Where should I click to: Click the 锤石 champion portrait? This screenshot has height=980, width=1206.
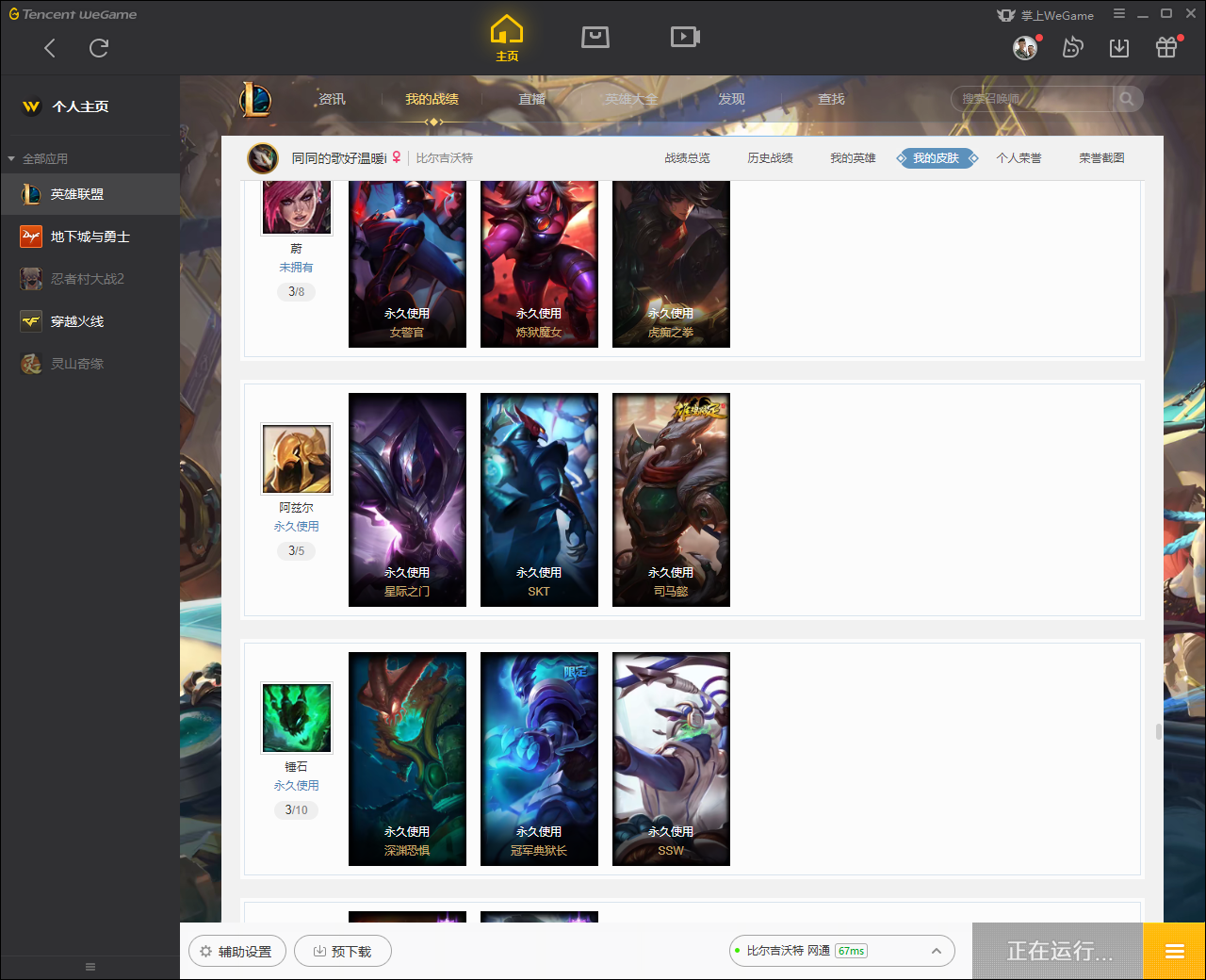tap(297, 718)
